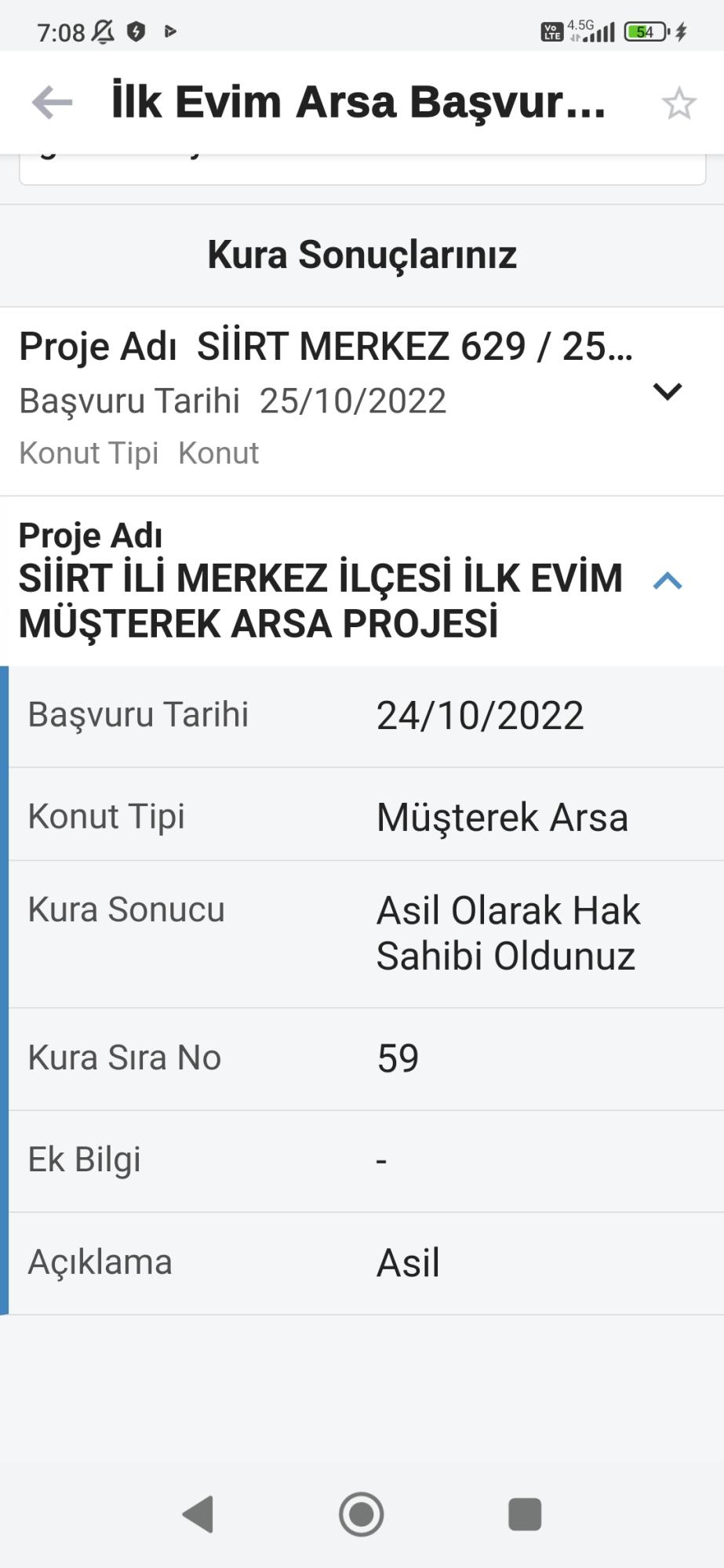Select the Kura Sonuçlarınız section header
724x1568 pixels.
362,253
